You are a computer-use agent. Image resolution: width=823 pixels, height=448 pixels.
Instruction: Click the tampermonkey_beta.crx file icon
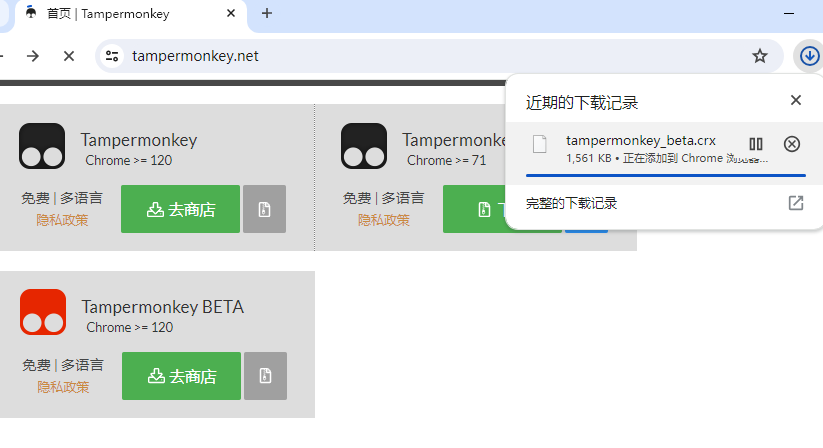click(540, 144)
